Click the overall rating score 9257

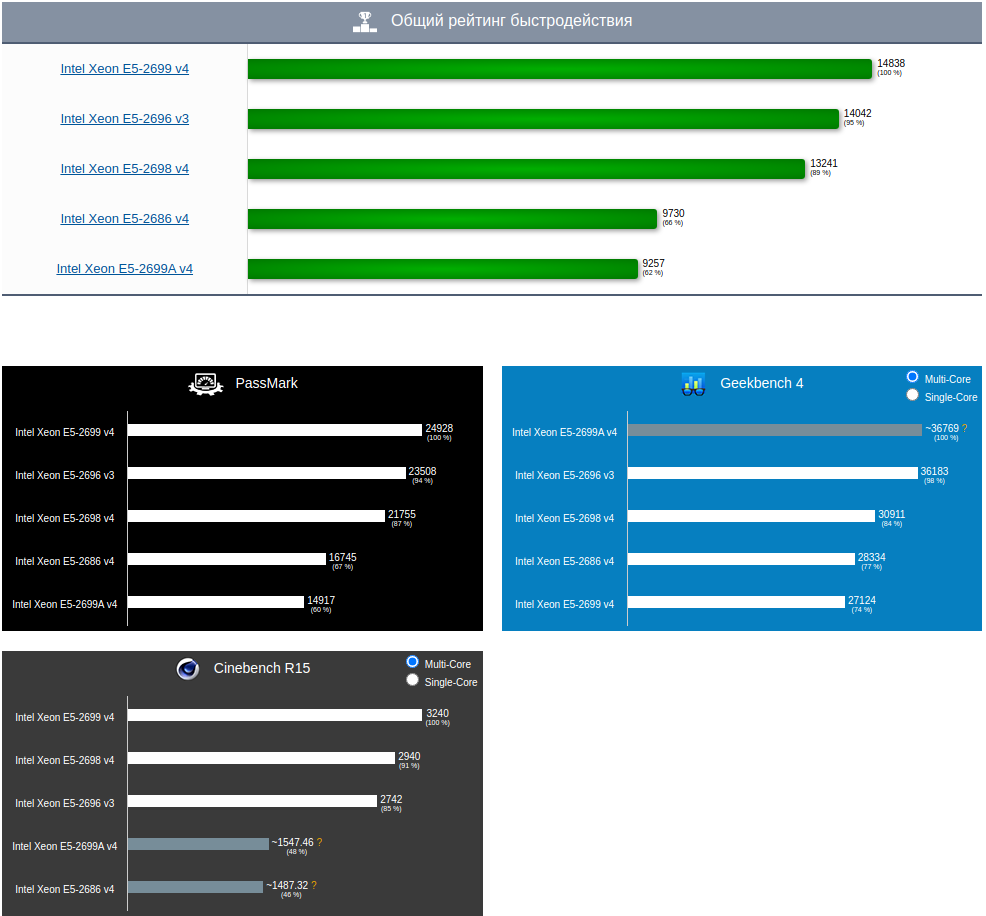653,263
